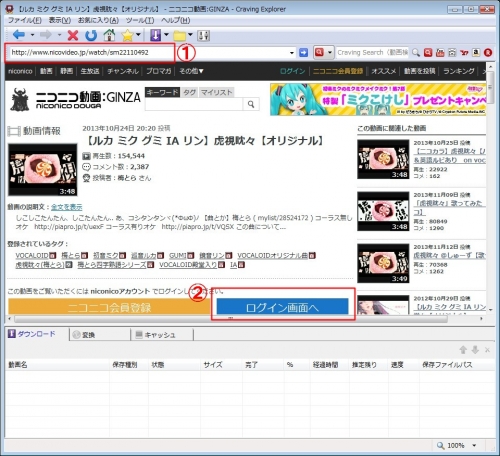
Task: Open the ファイル(F) menu
Action: coord(25,20)
